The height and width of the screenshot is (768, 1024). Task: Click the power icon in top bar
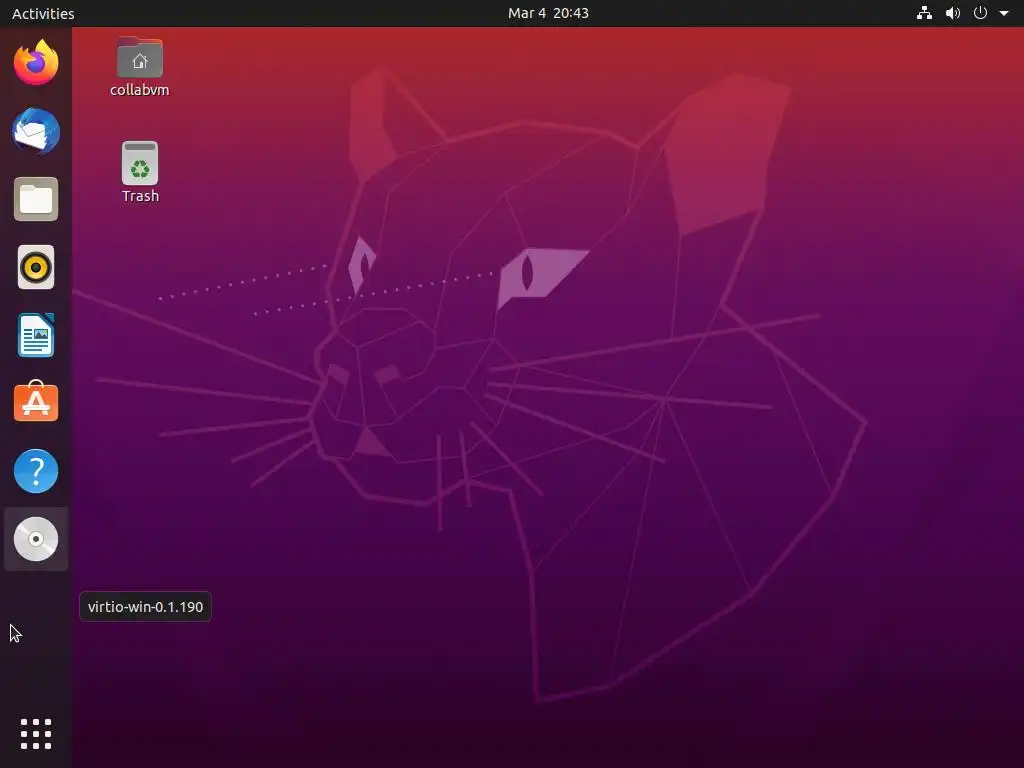980,13
